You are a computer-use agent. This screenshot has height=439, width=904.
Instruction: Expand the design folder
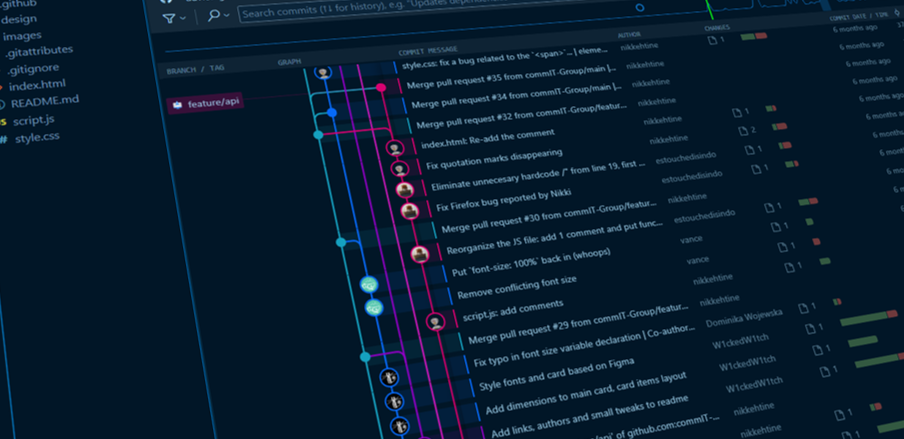pyautogui.click(x=18, y=19)
